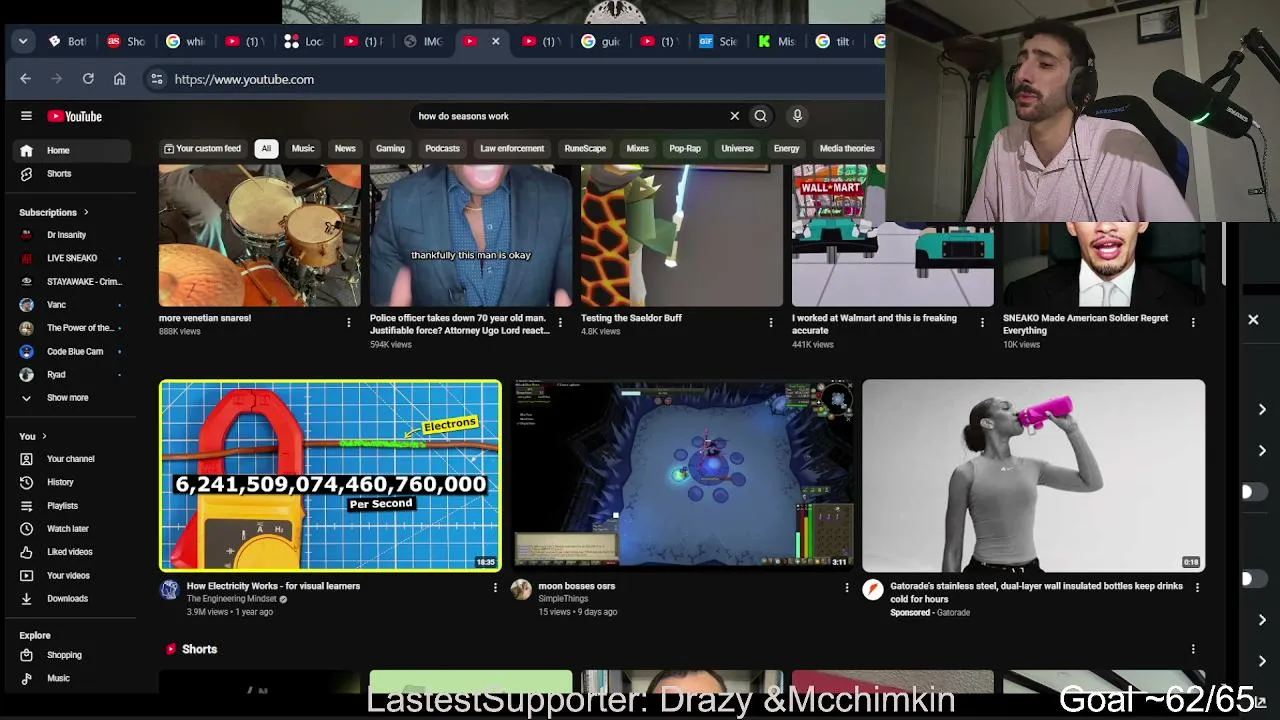Viewport: 1280px width, 720px height.
Task: Open the Gatorade ad thumbnail
Action: click(x=1034, y=475)
